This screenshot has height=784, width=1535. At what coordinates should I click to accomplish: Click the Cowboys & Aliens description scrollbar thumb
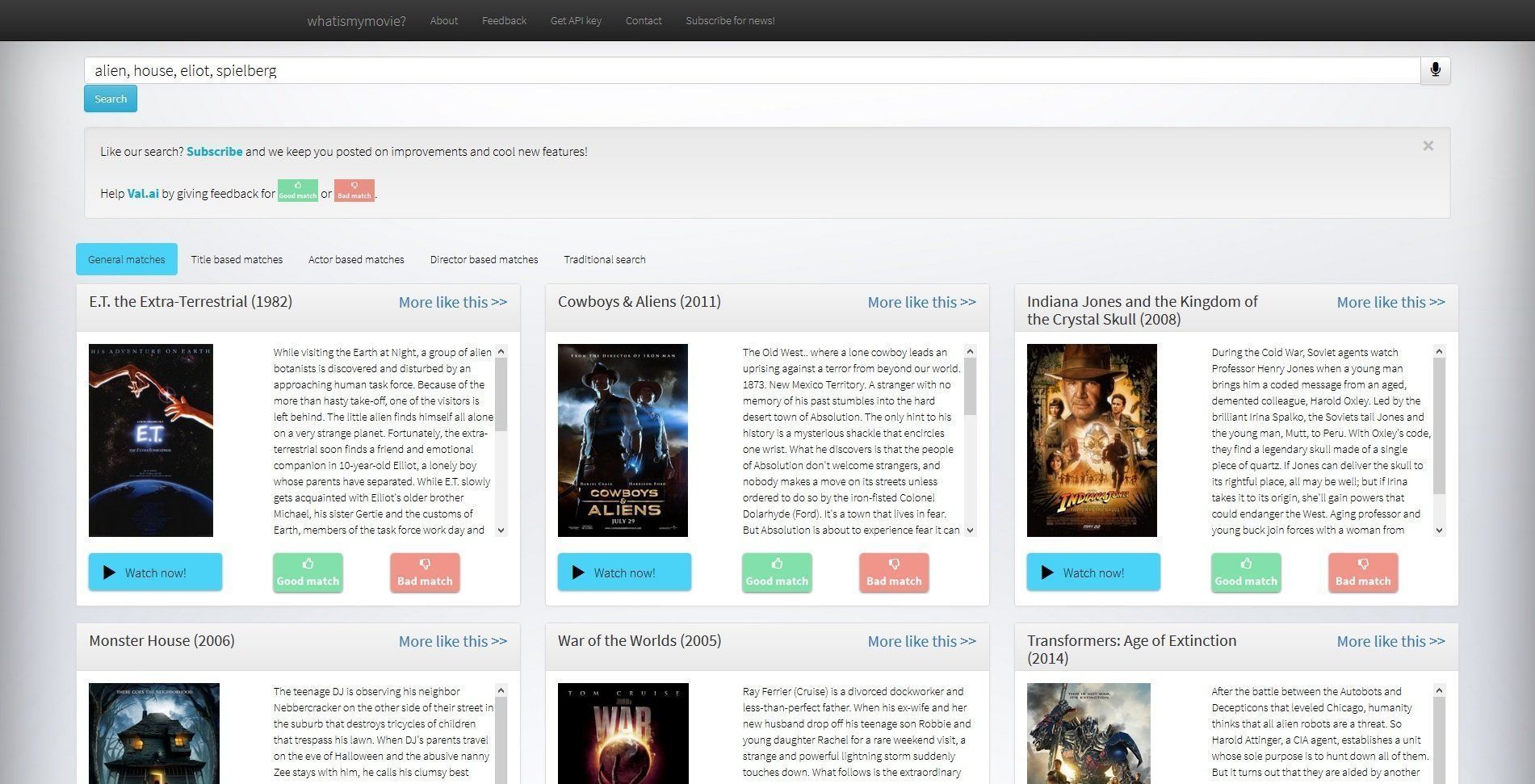point(971,387)
